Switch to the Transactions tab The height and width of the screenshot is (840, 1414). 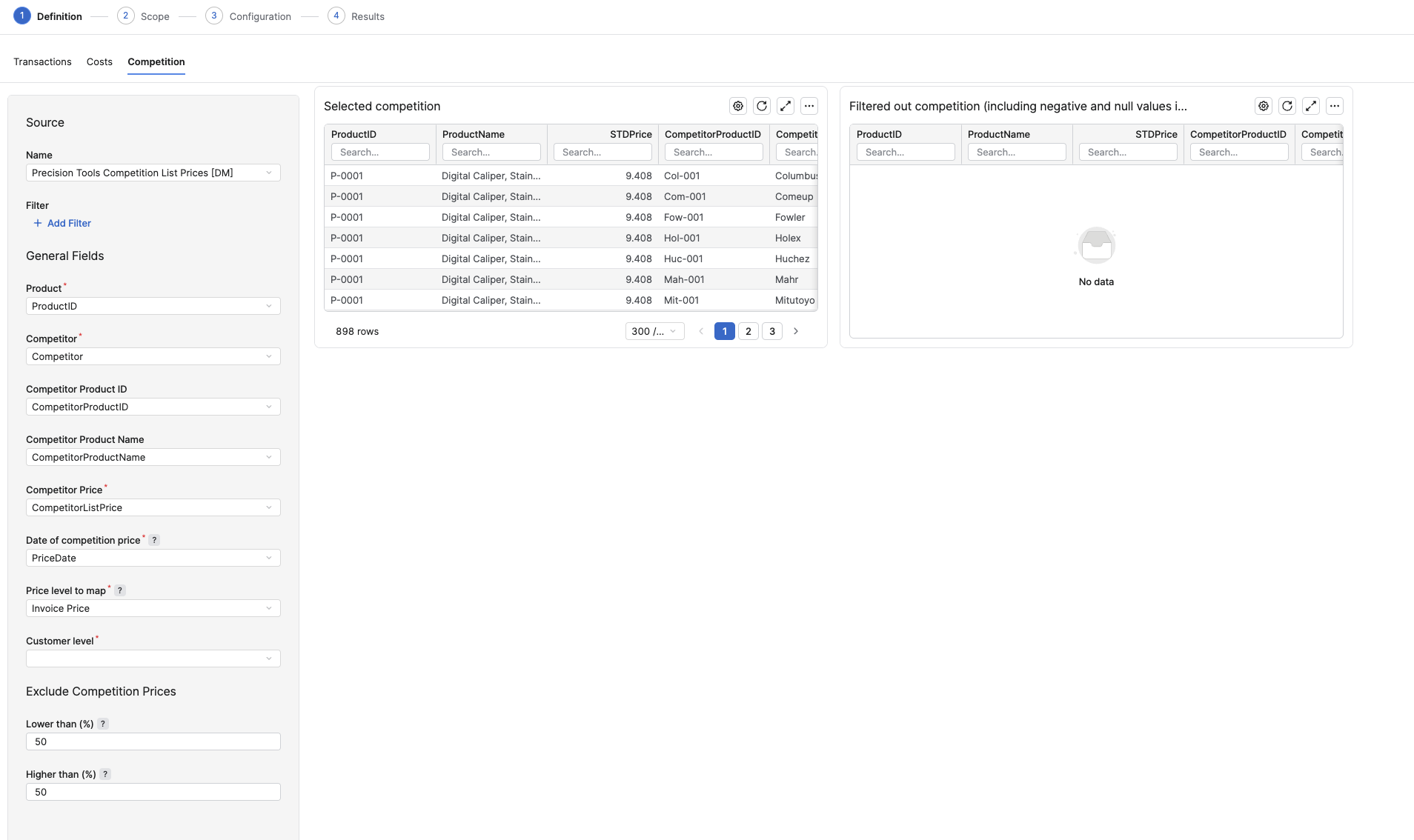tap(42, 61)
